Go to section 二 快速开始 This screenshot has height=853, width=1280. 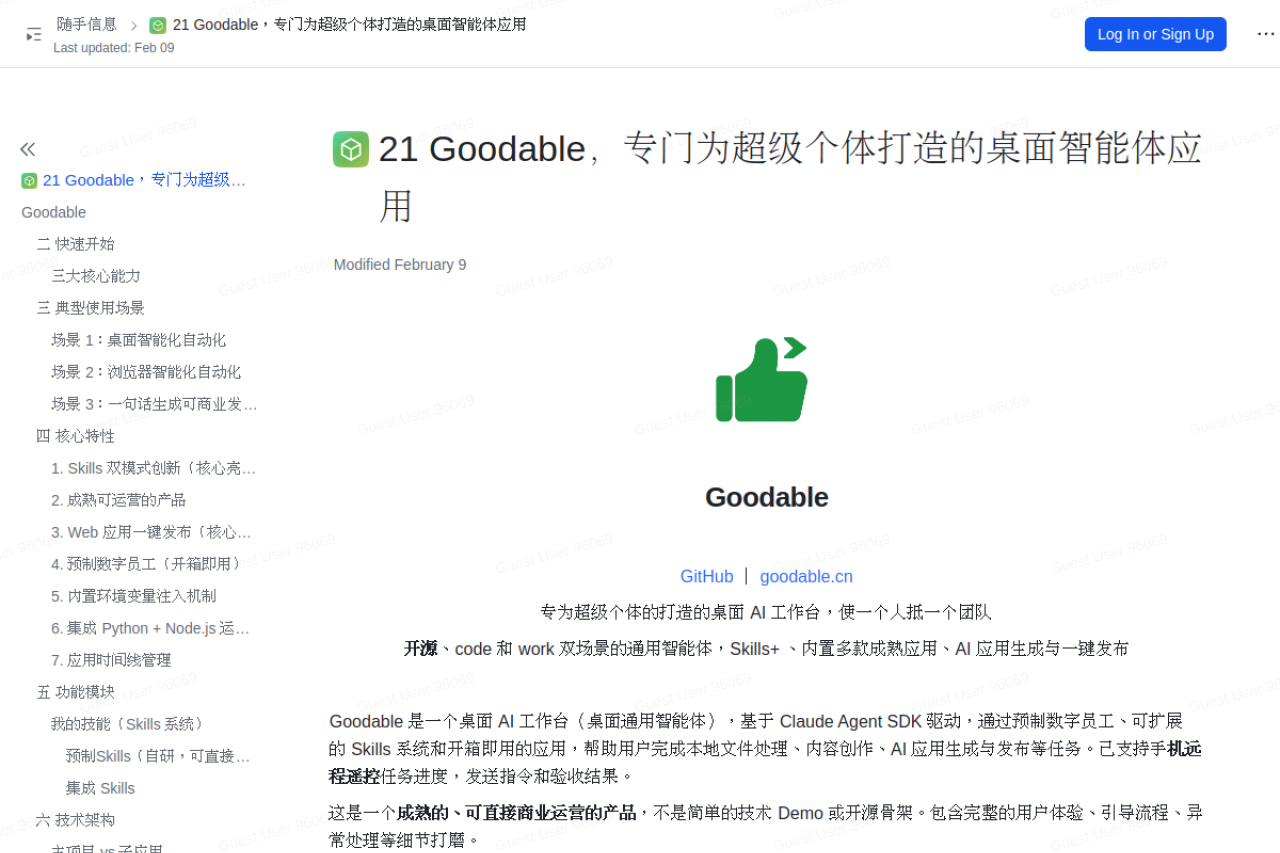(x=75, y=244)
